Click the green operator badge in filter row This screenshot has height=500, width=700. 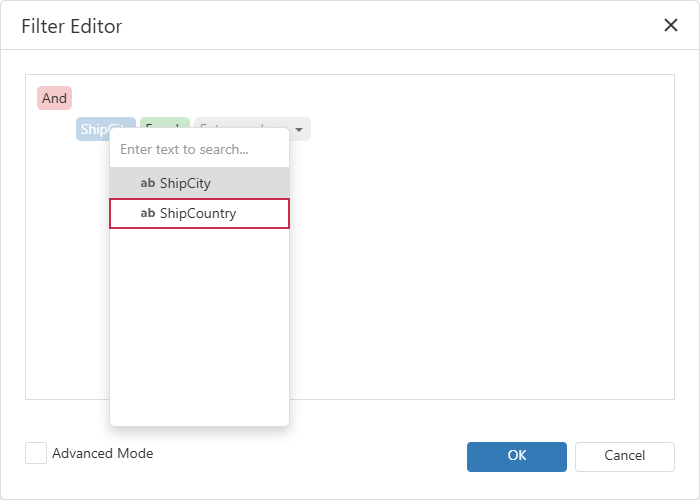coord(165,122)
